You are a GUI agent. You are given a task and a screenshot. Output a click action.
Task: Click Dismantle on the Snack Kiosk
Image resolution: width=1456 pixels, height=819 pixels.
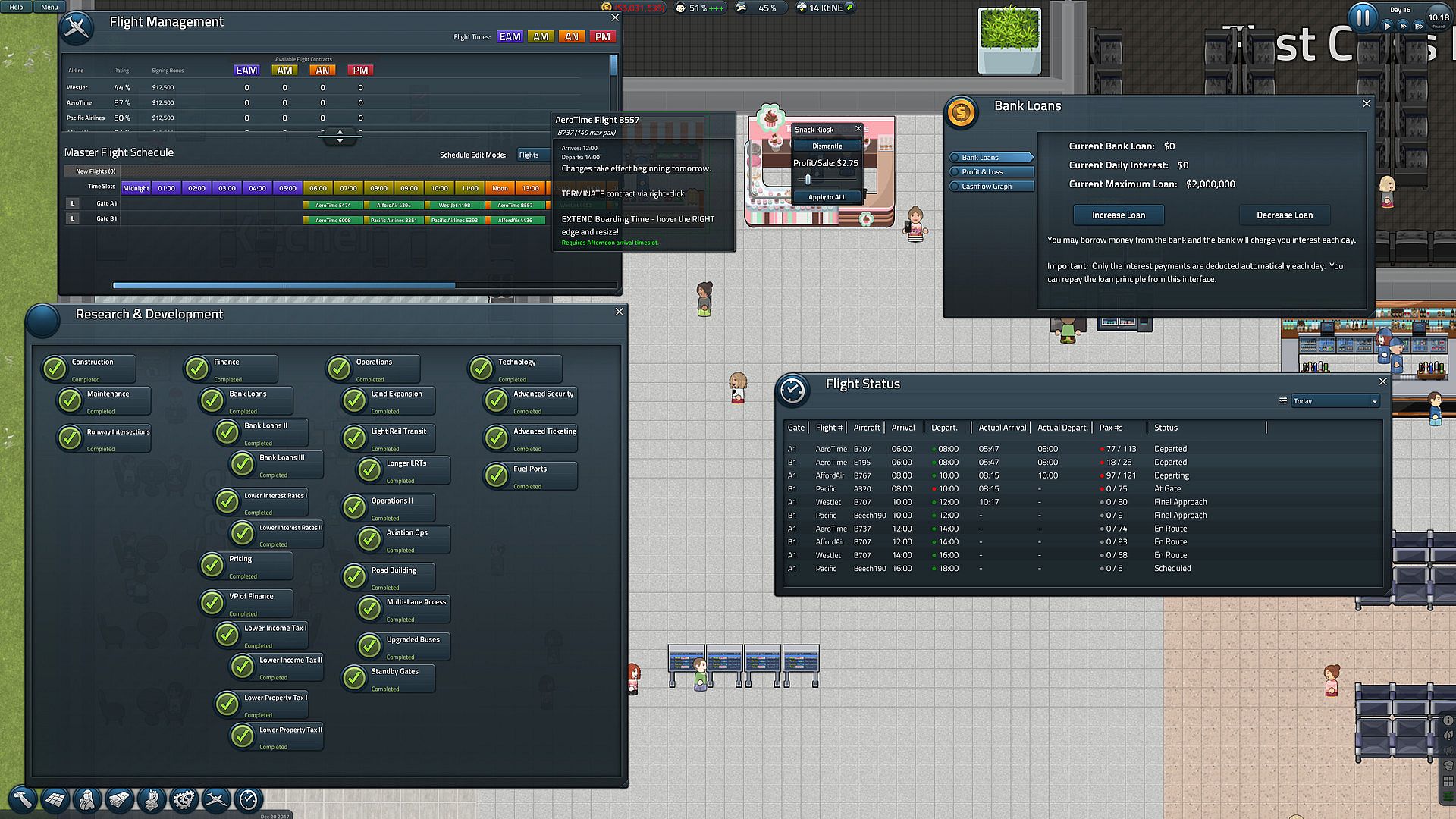click(827, 146)
